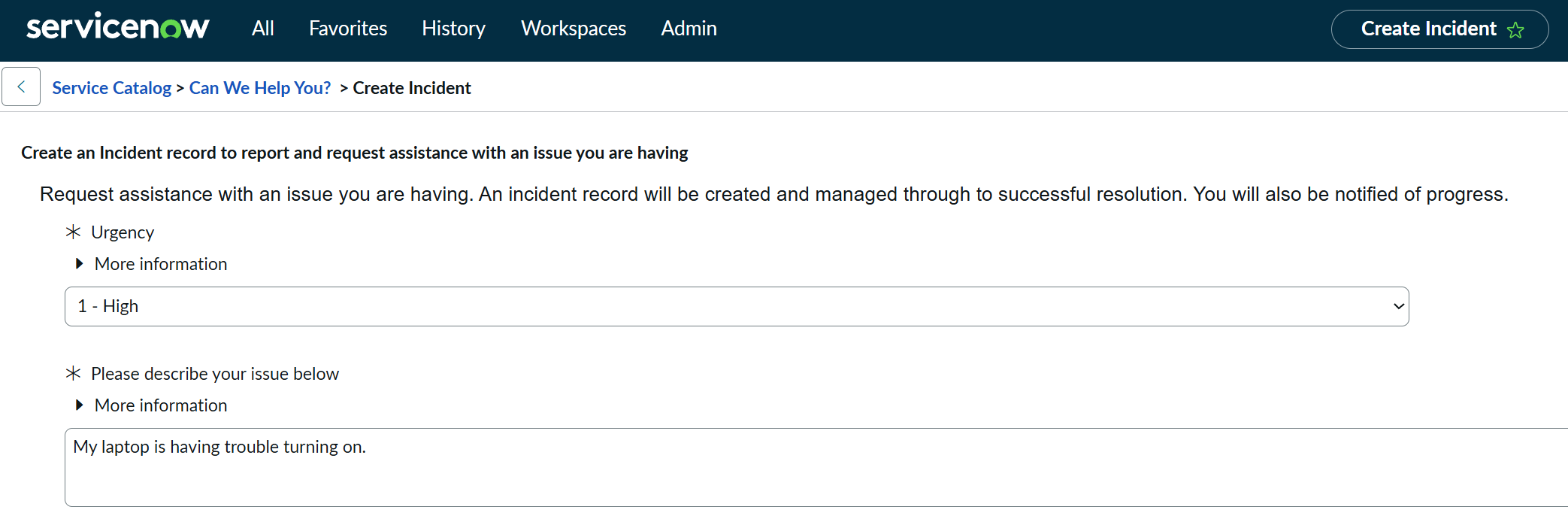Click the asterisk beside Please describe your issue

tap(73, 373)
